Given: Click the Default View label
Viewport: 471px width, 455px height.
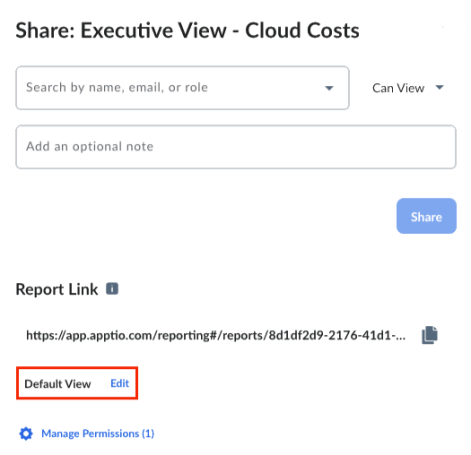Looking at the screenshot, I should (x=58, y=384).
